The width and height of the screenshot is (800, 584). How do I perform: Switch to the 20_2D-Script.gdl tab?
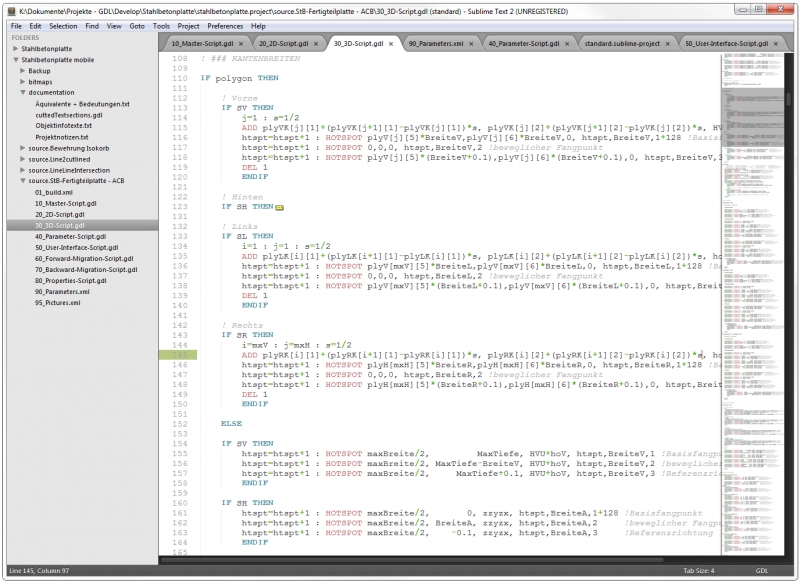pyautogui.click(x=282, y=45)
